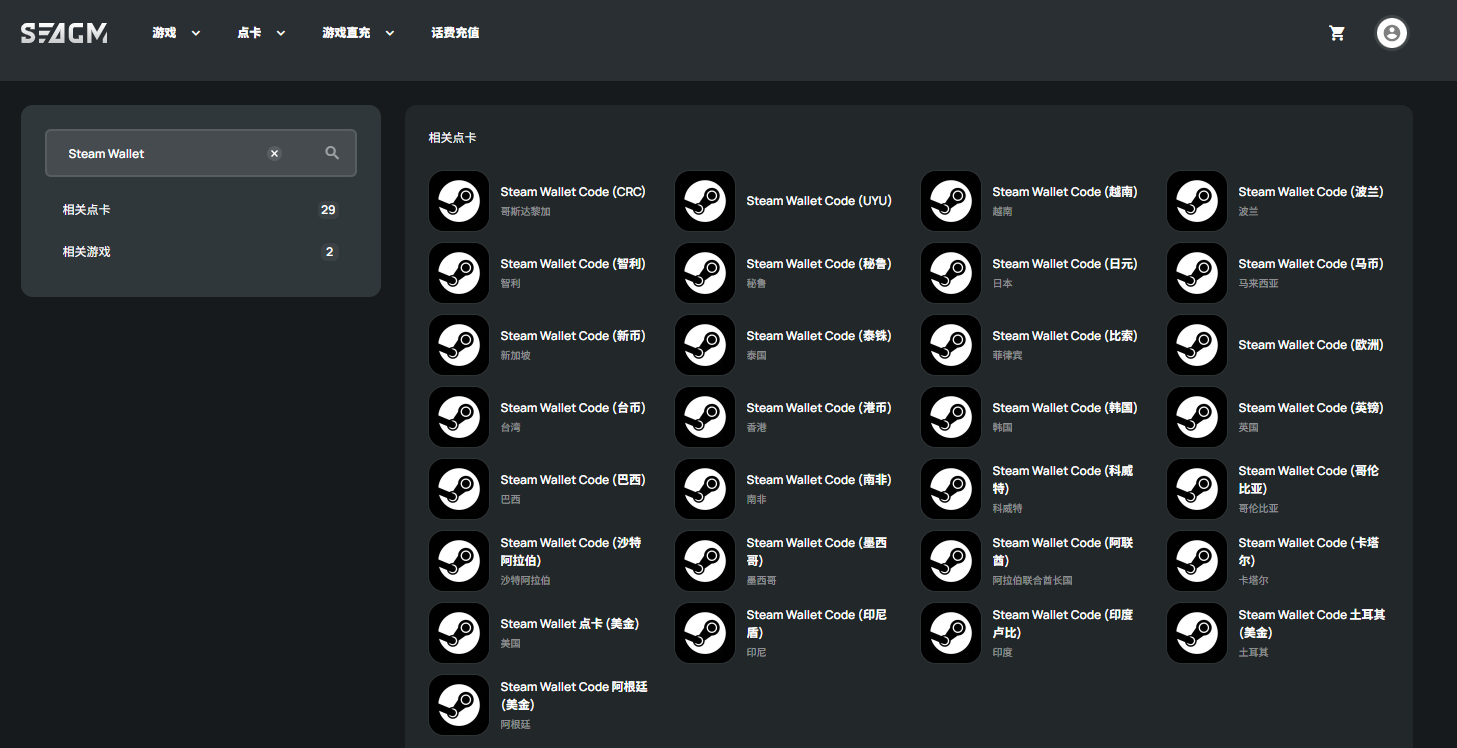Open the 游戏直充 menu

coord(346,33)
